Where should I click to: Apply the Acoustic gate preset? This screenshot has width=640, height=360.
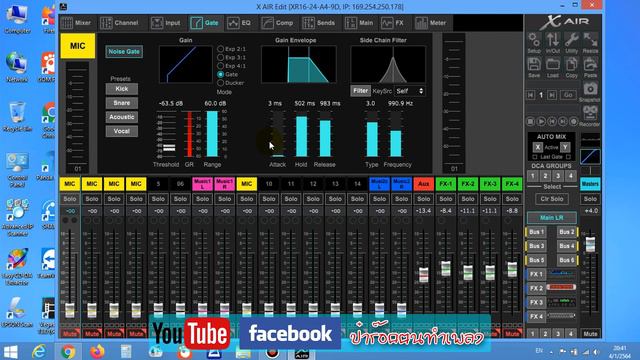click(122, 117)
